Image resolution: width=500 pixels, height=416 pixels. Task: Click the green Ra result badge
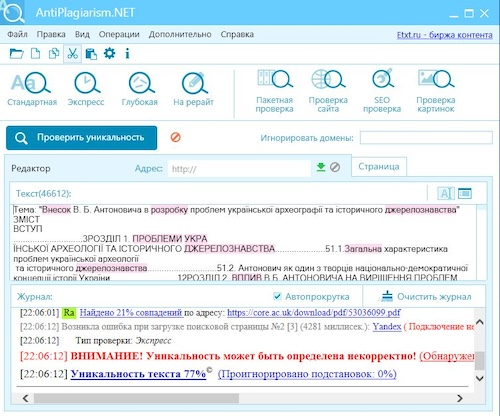69,313
